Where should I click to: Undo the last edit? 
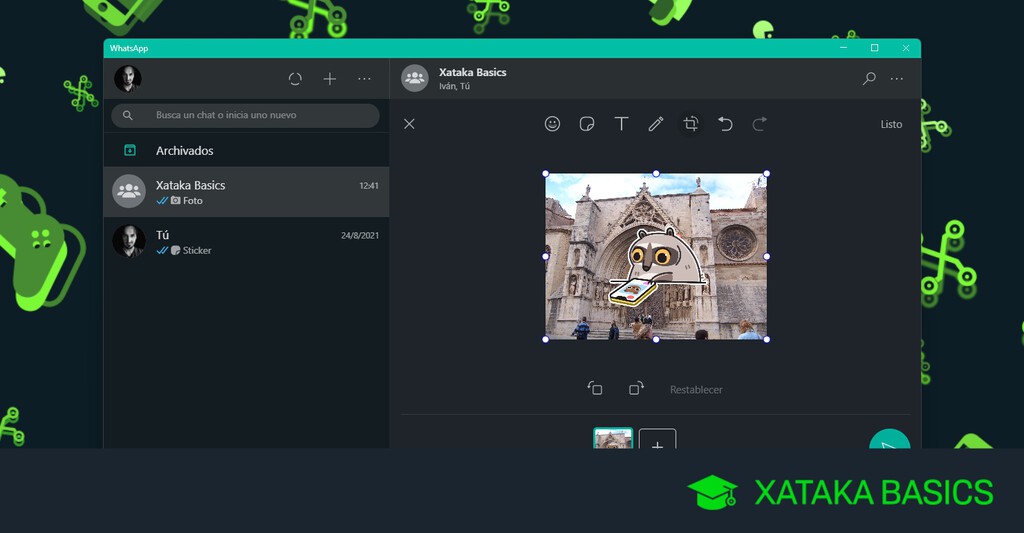[x=725, y=124]
